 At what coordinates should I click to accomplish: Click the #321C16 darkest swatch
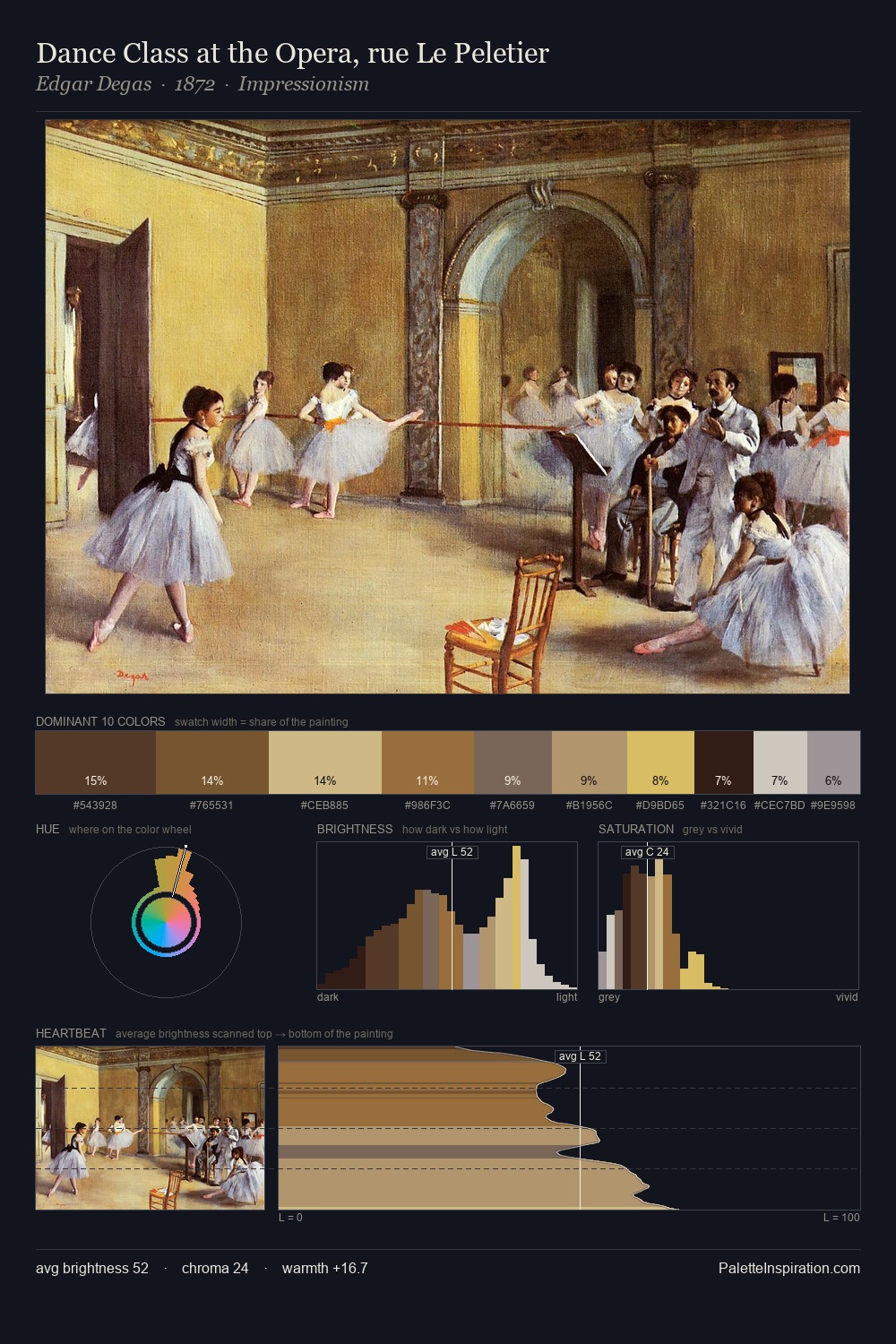pyautogui.click(x=724, y=762)
